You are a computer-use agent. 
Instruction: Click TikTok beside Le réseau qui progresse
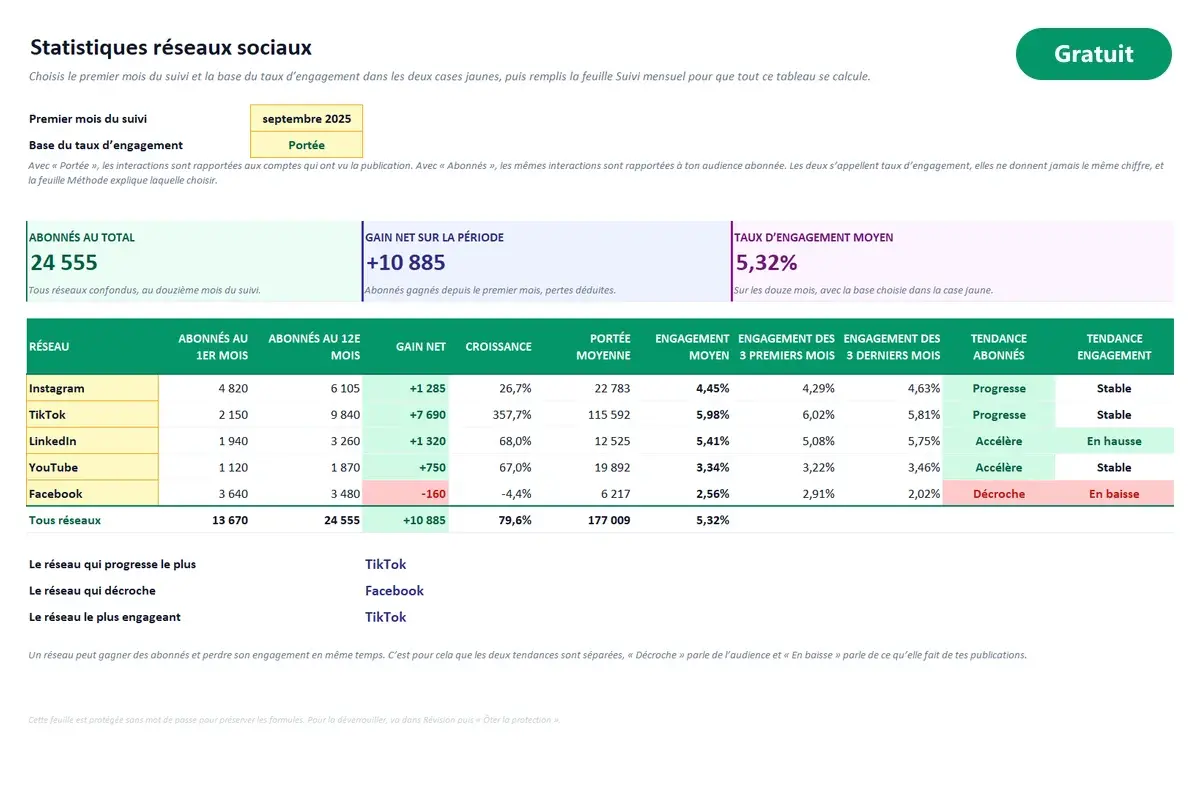tap(385, 564)
